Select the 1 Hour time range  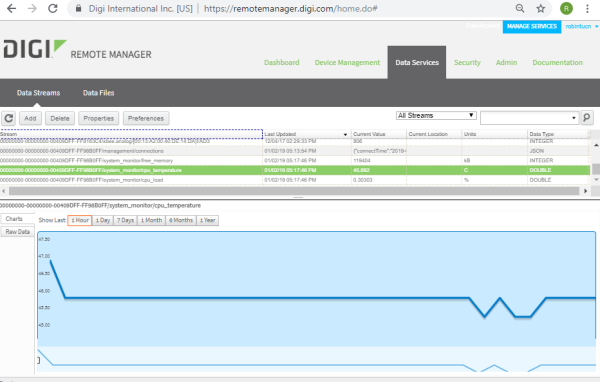pyautogui.click(x=80, y=220)
